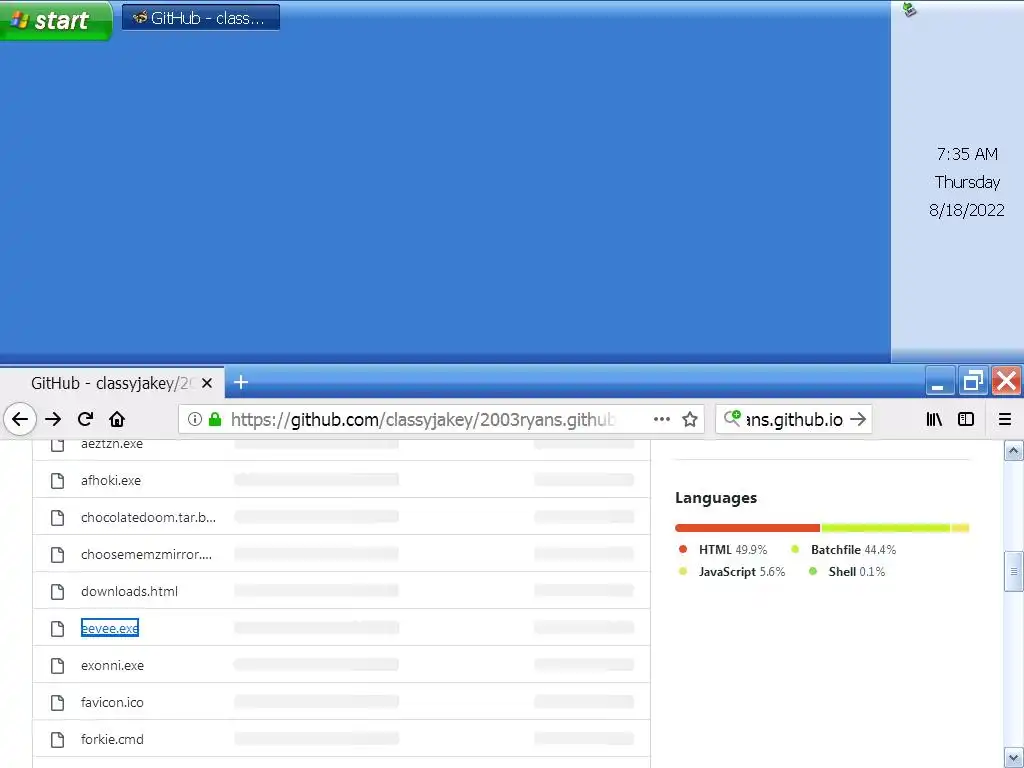Select the Shell 0.1% language entry
This screenshot has height=768, width=1024.
[847, 571]
